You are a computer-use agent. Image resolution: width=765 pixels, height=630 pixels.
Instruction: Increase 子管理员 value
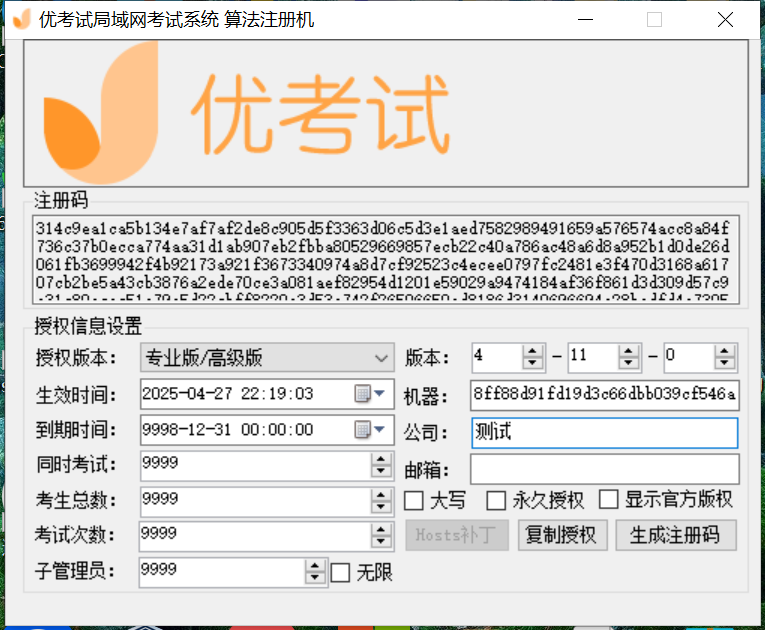click(x=315, y=566)
